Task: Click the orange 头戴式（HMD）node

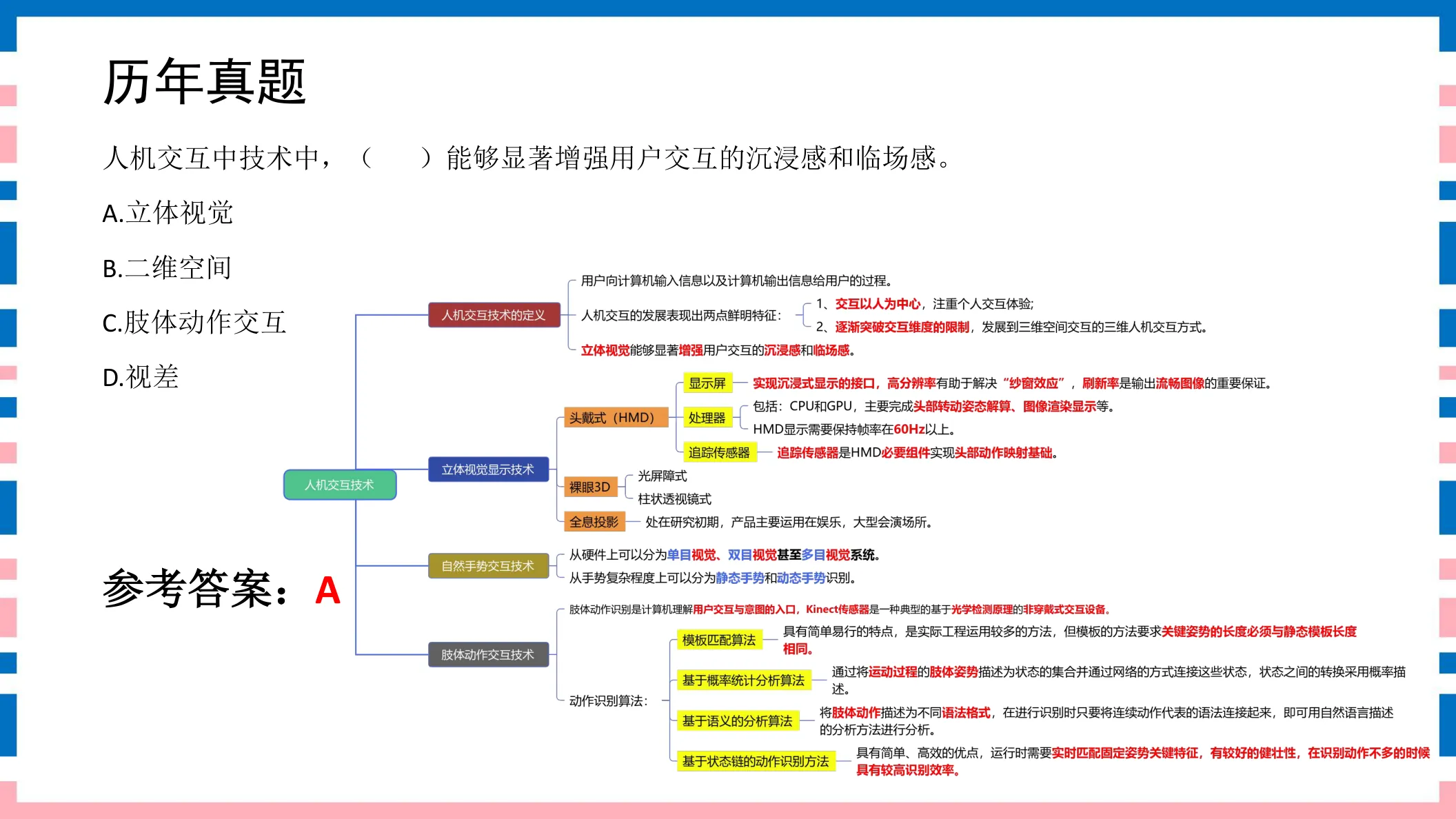Action: click(x=616, y=418)
